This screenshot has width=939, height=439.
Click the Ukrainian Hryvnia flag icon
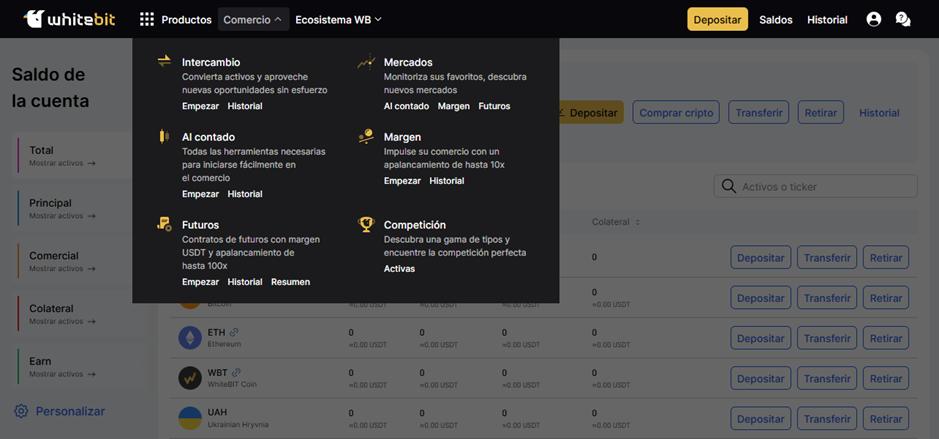click(190, 418)
